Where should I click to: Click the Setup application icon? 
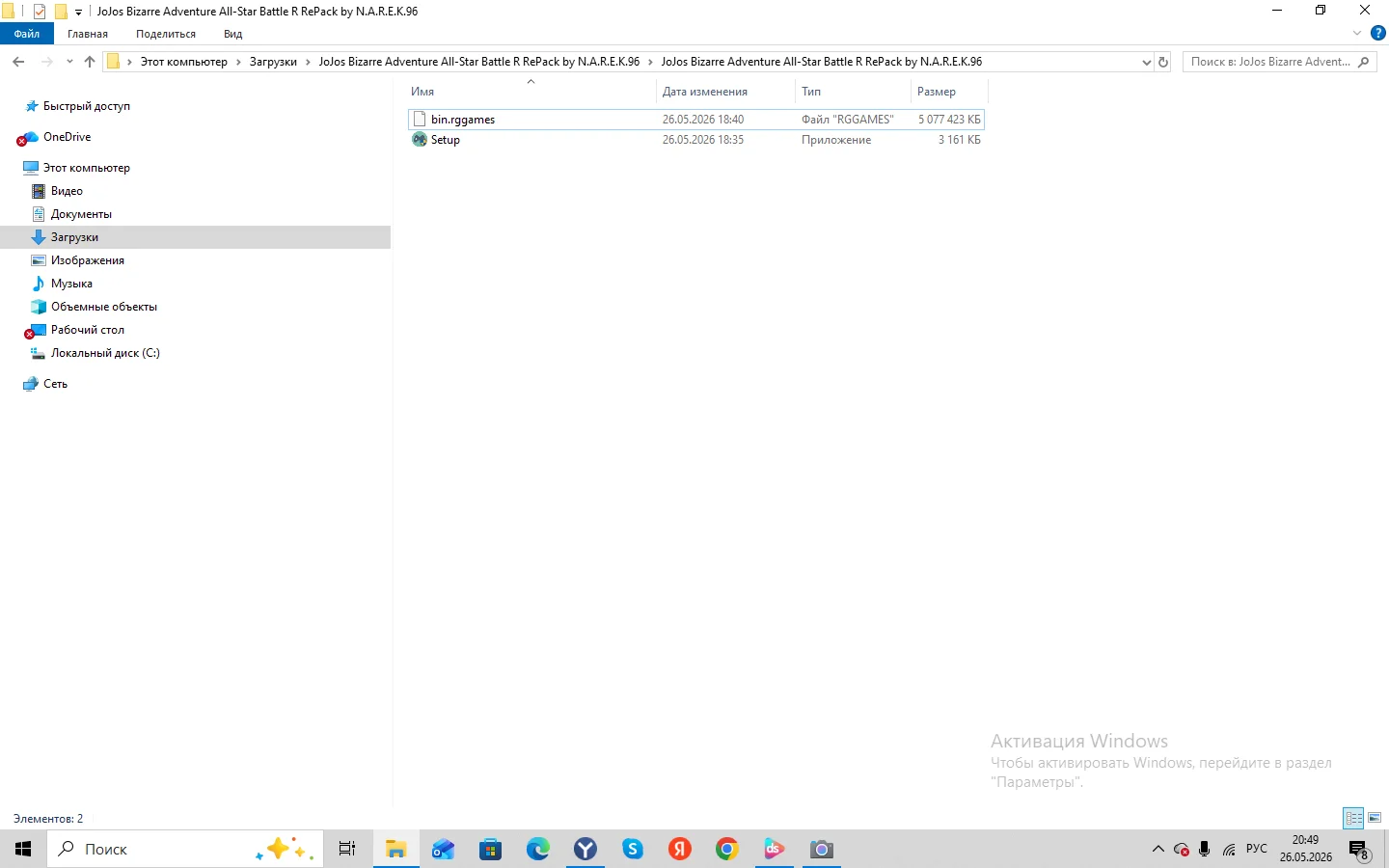tap(420, 140)
